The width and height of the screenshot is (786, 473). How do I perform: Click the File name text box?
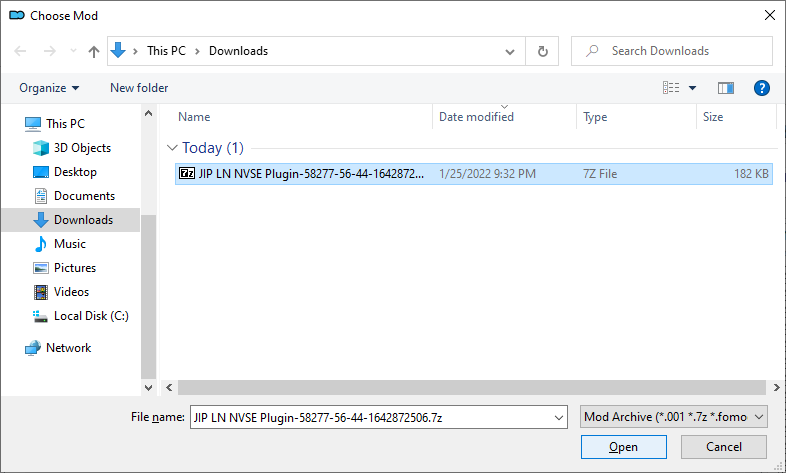pos(370,416)
